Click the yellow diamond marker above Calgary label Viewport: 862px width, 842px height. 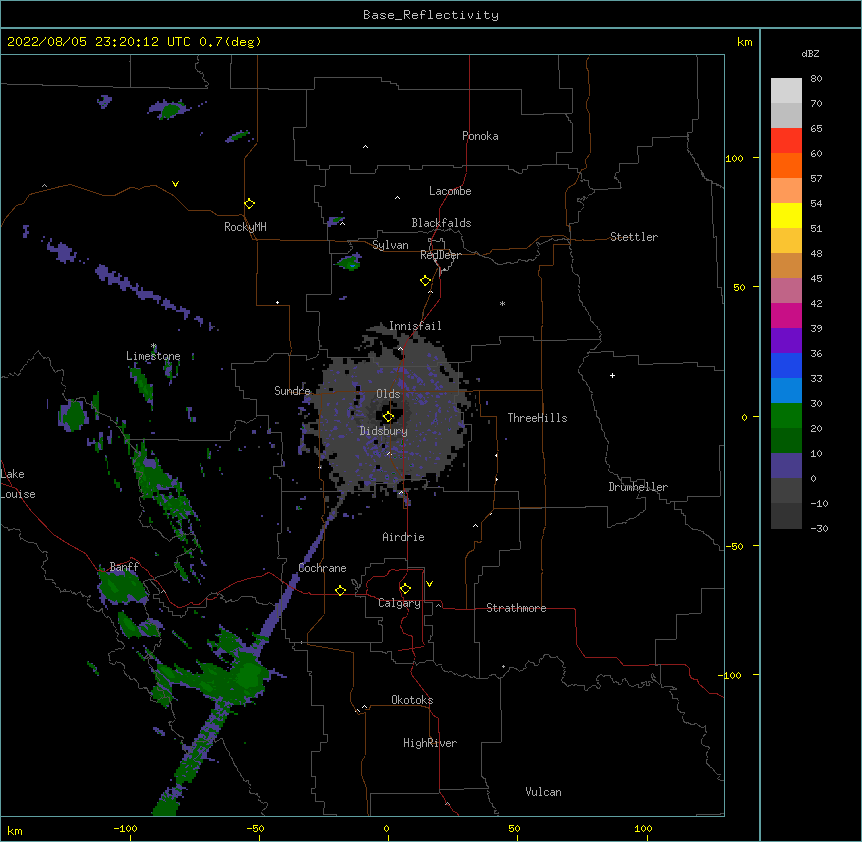(405, 589)
